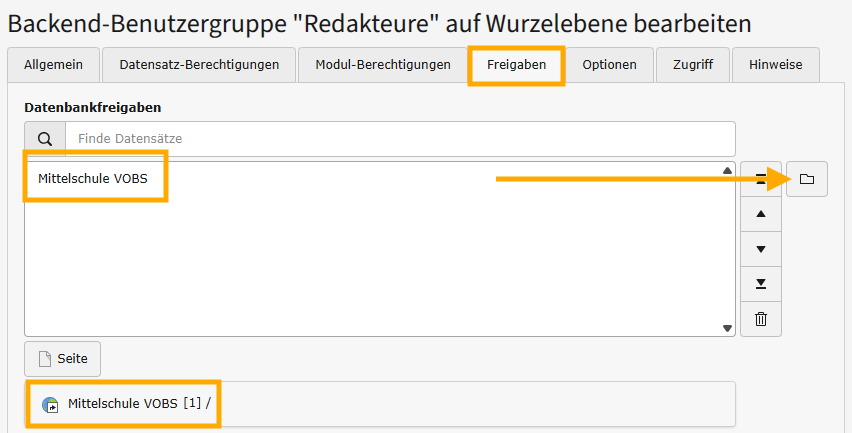The image size is (852, 433).
Task: Switch to the Zugriff tab
Action: 693,65
